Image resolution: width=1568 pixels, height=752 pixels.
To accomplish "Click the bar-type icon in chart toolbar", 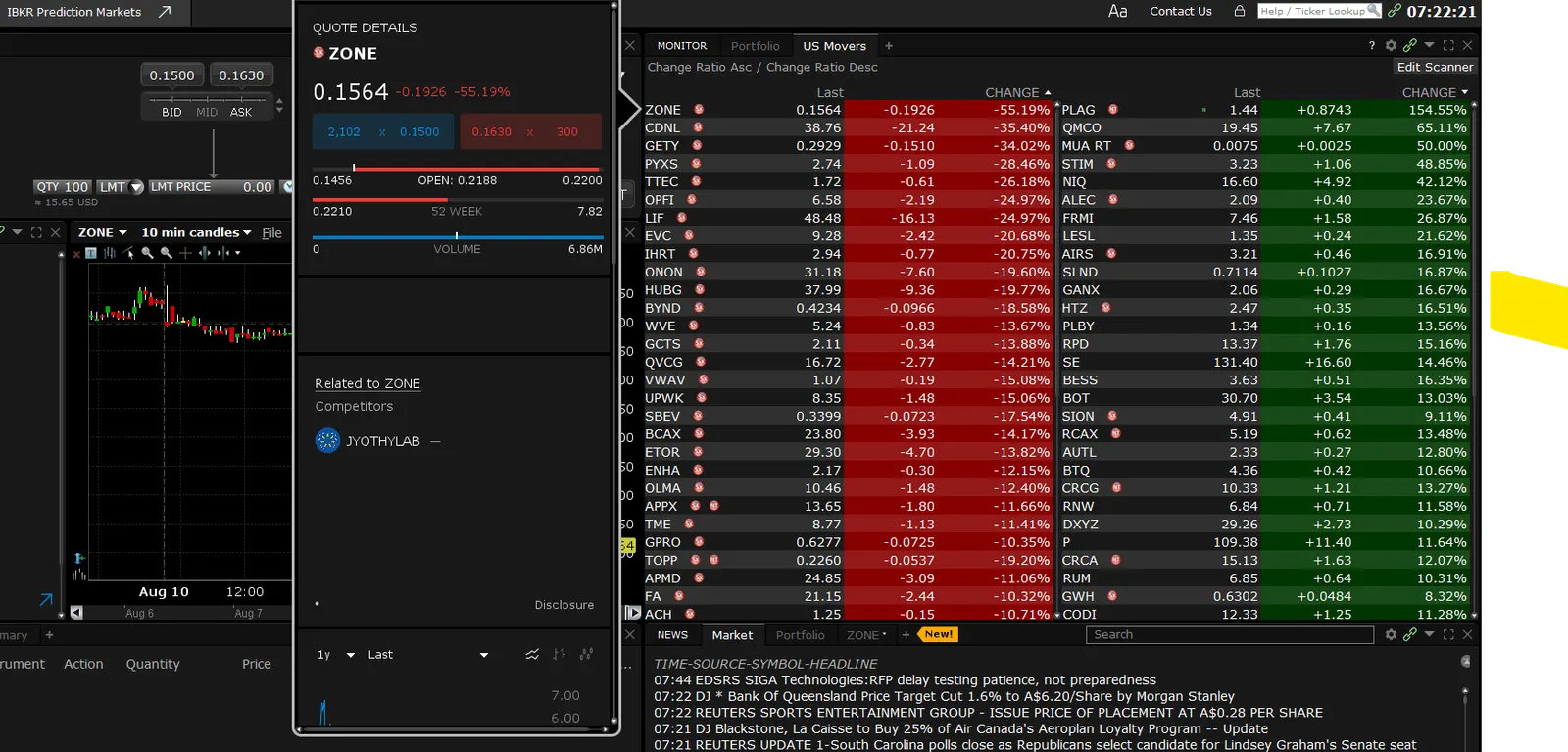I will click(x=109, y=253).
